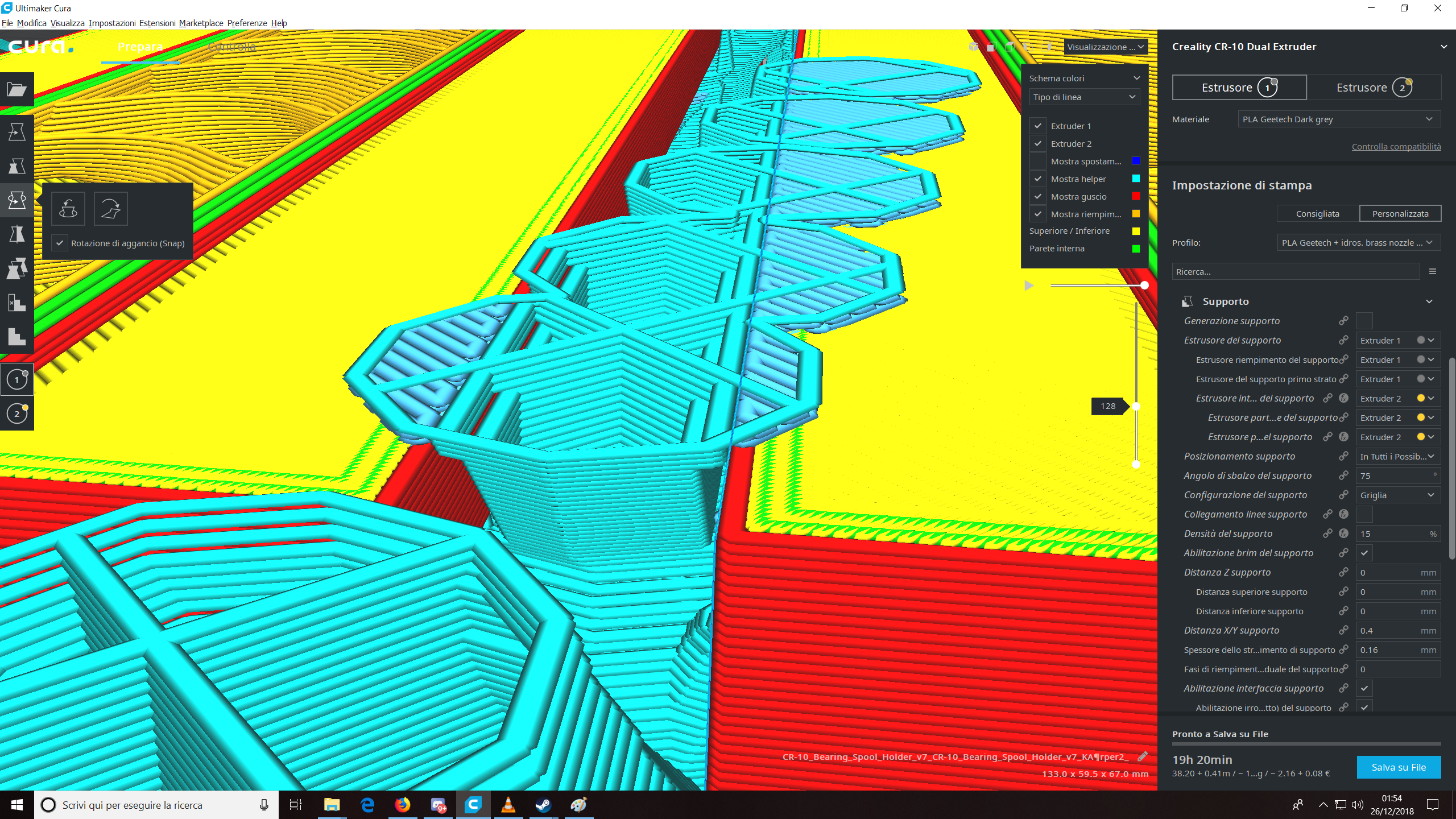
Task: Open Cura from the Windows taskbar
Action: tap(473, 805)
